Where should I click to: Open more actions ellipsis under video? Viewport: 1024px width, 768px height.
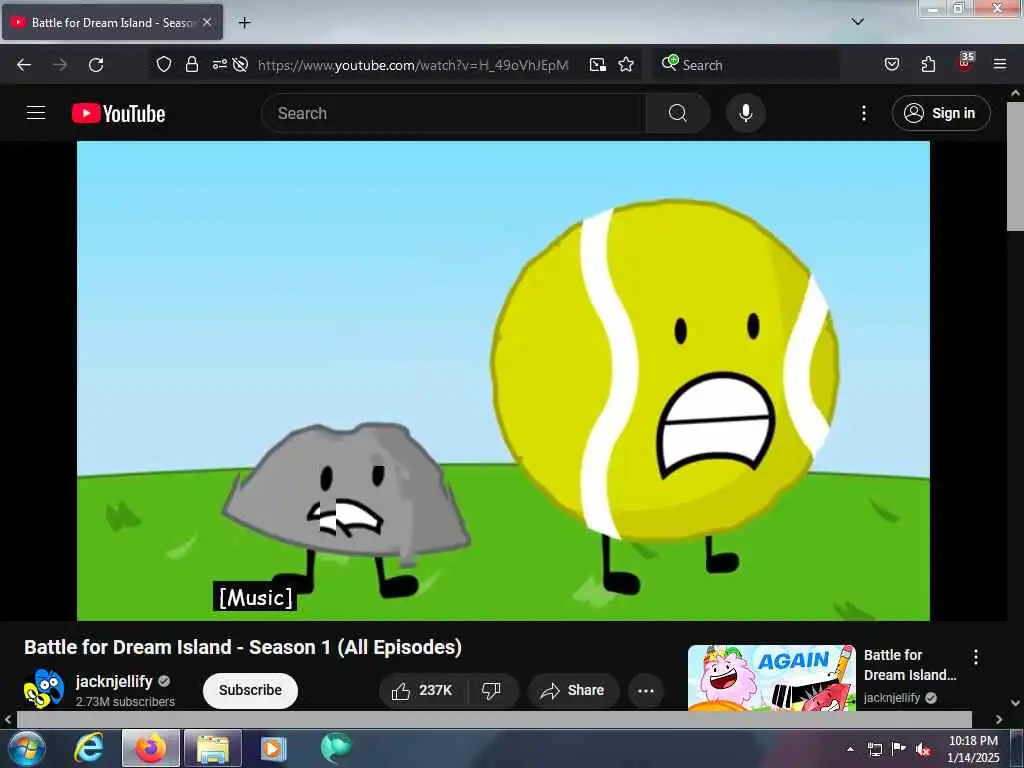coord(646,690)
